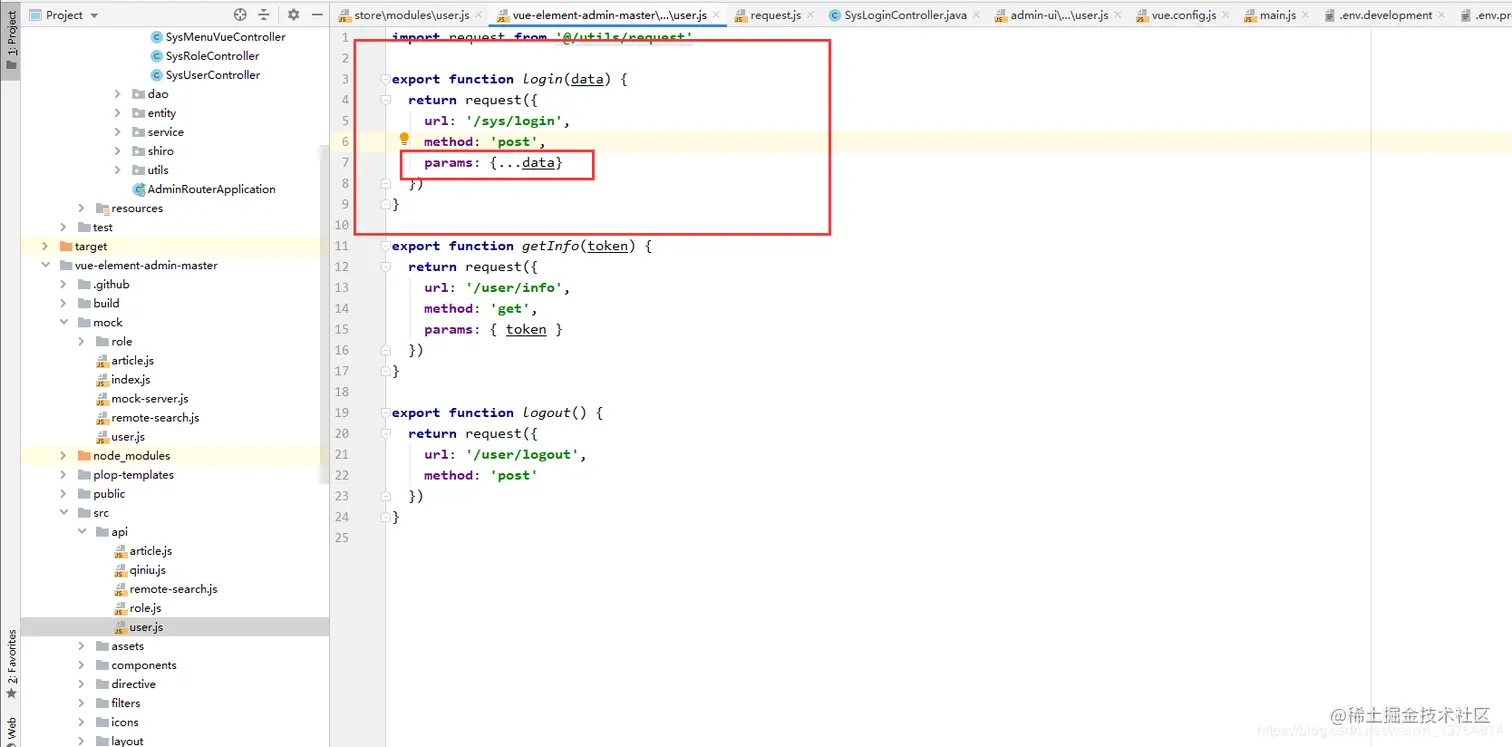Collapse the src folder
This screenshot has width=1512, height=747.
tap(64, 513)
